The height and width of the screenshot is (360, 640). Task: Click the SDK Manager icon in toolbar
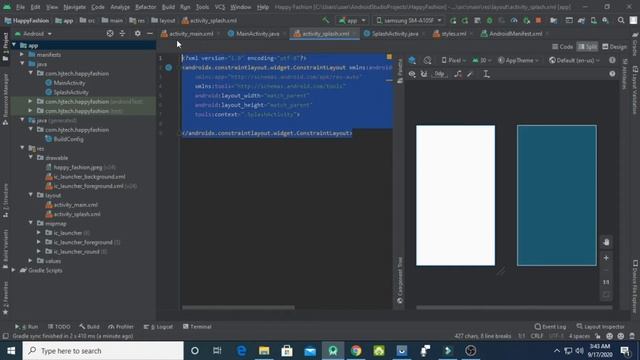(x=605, y=20)
